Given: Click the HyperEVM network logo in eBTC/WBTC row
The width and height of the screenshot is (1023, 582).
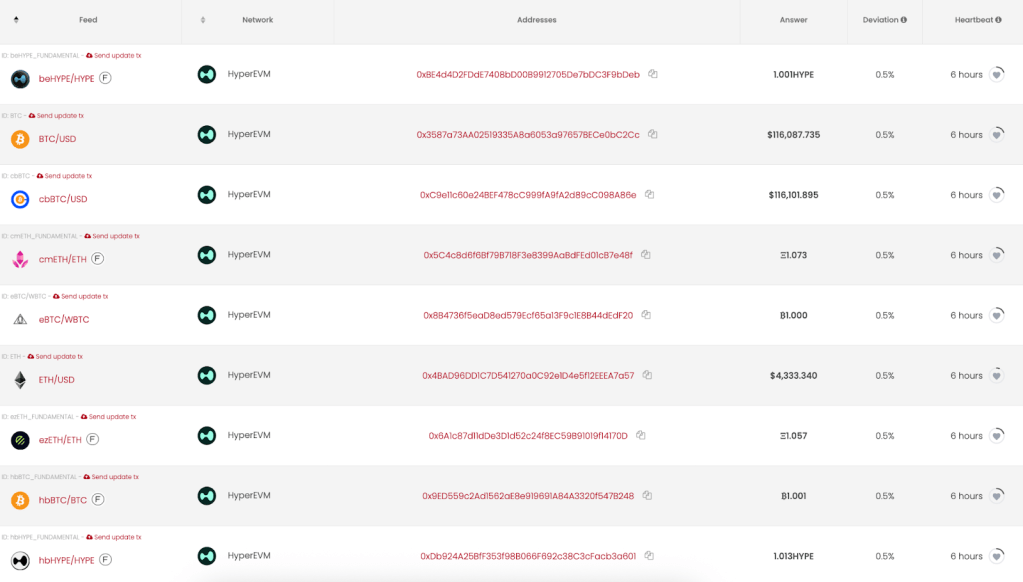Looking at the screenshot, I should (207, 315).
